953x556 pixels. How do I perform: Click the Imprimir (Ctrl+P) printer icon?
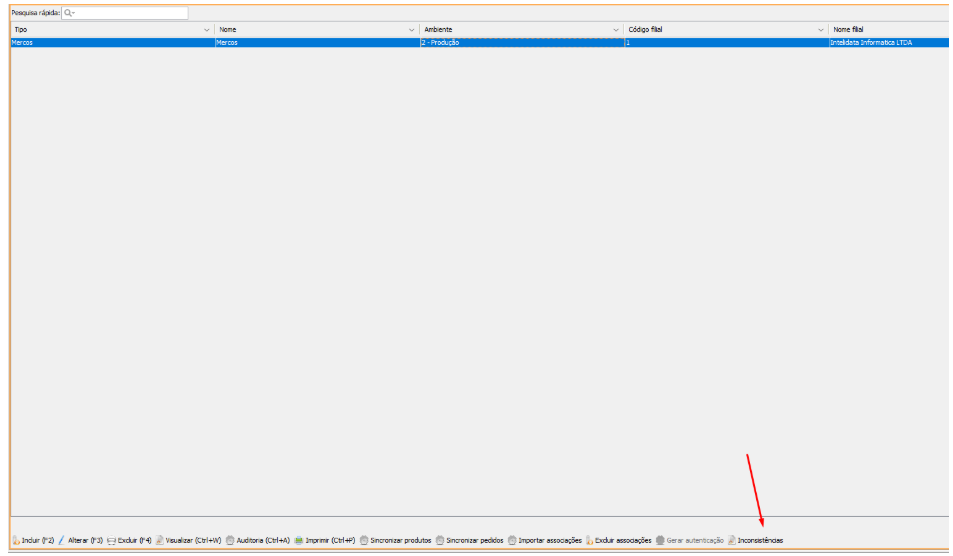pos(299,540)
